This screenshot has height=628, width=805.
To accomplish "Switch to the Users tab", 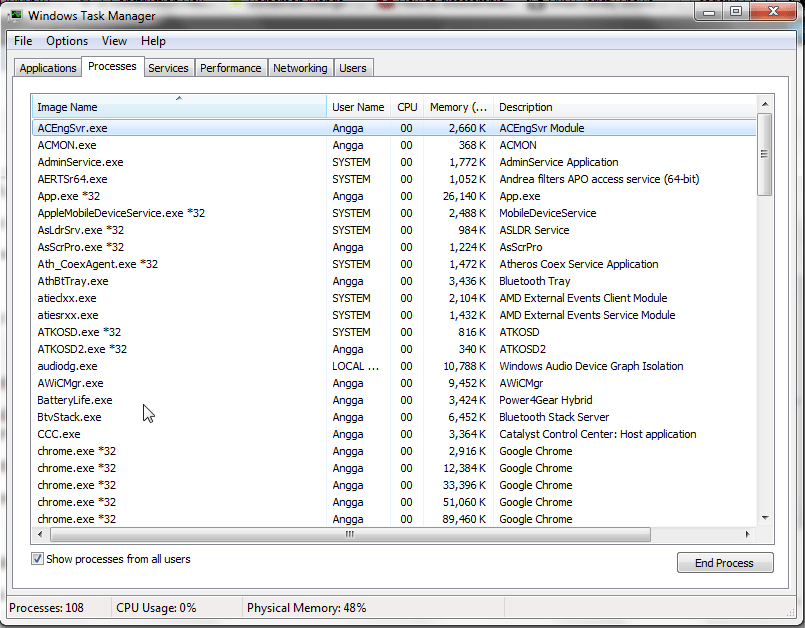I will click(353, 68).
